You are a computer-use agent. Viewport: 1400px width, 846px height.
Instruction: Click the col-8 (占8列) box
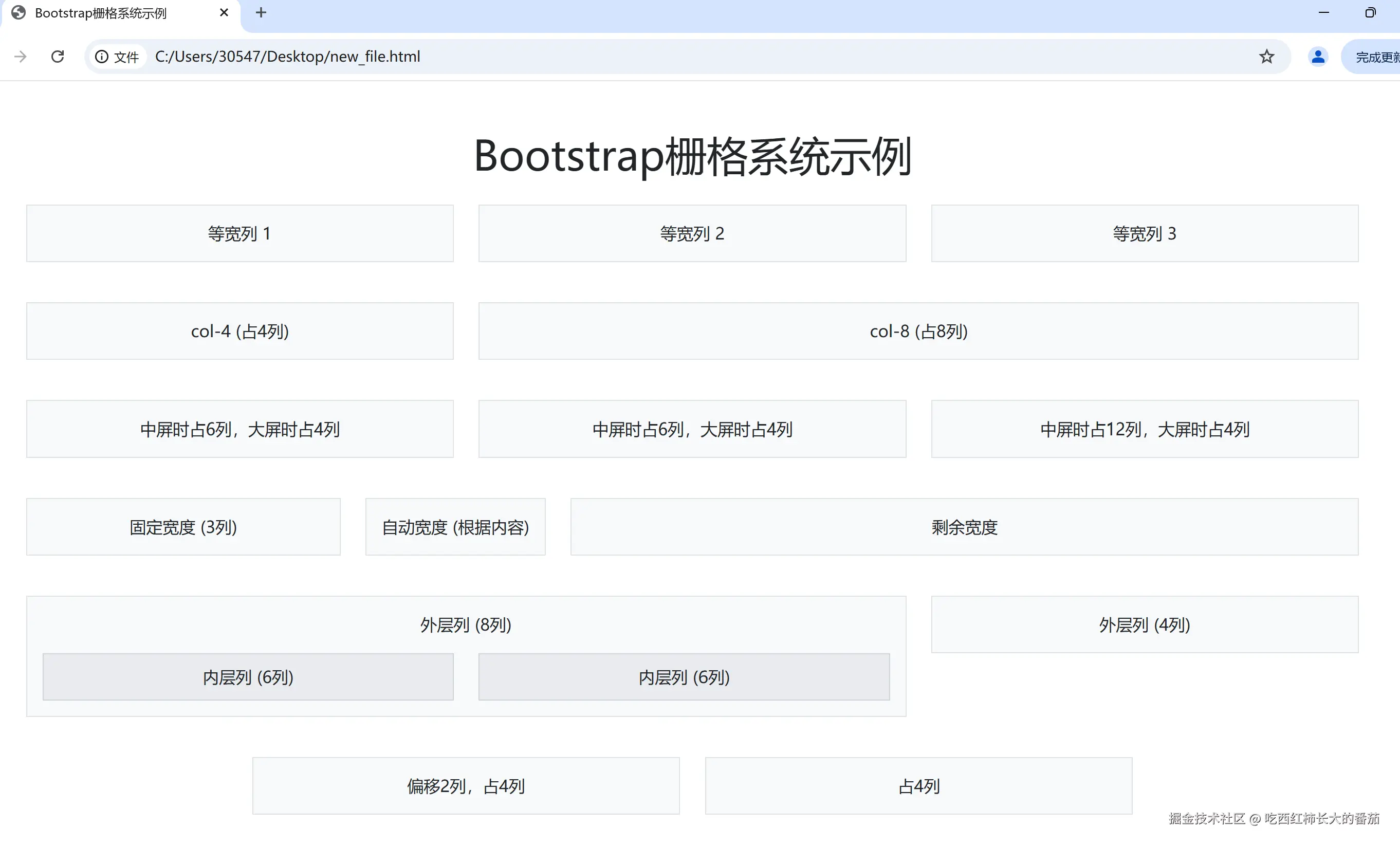pos(918,331)
